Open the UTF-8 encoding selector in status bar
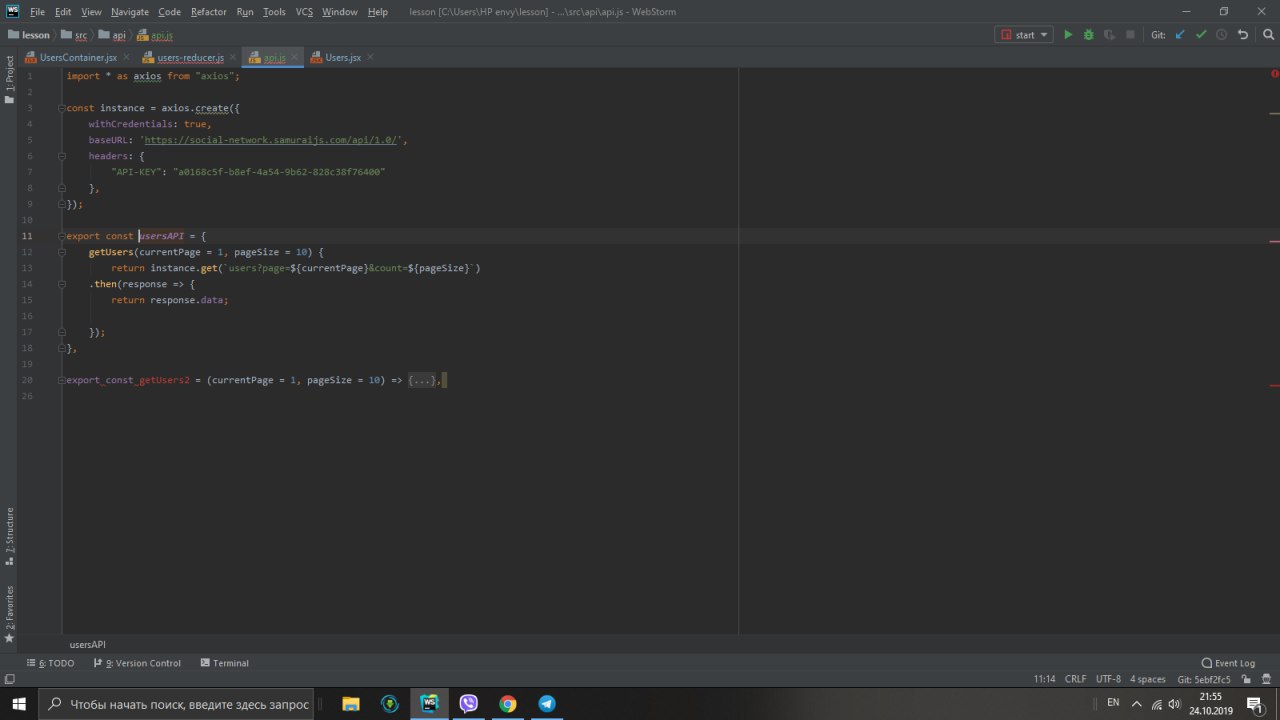The height and width of the screenshot is (720, 1280). point(1108,679)
